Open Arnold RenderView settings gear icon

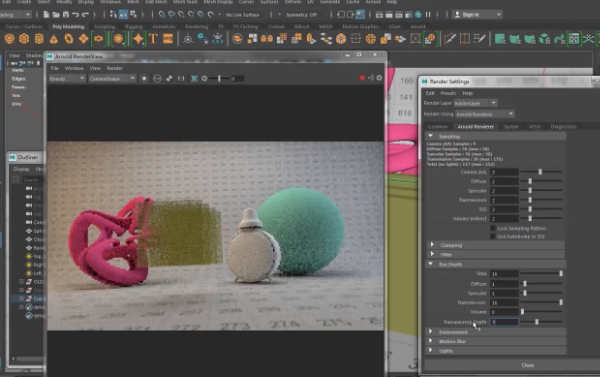coord(379,78)
